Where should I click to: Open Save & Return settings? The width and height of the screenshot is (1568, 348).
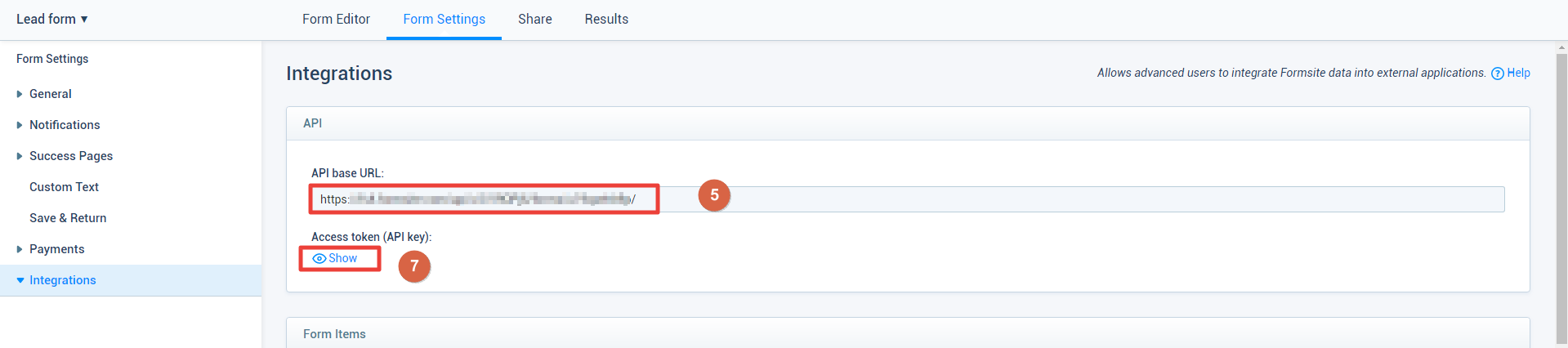[68, 218]
